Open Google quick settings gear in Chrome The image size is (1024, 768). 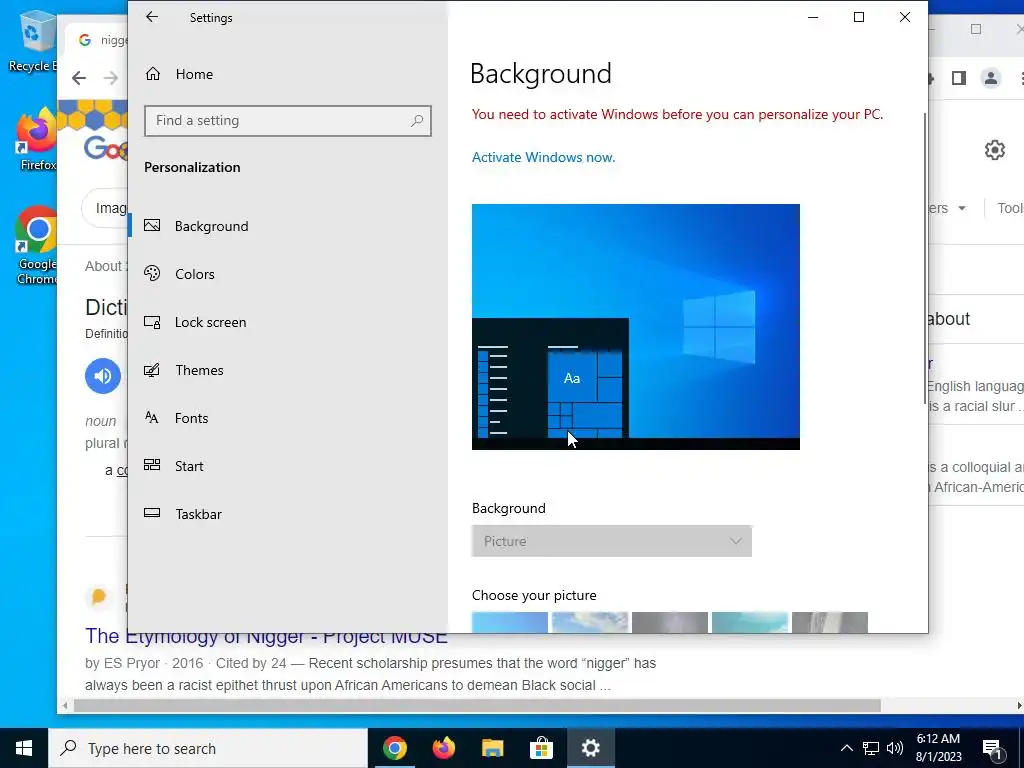point(995,150)
